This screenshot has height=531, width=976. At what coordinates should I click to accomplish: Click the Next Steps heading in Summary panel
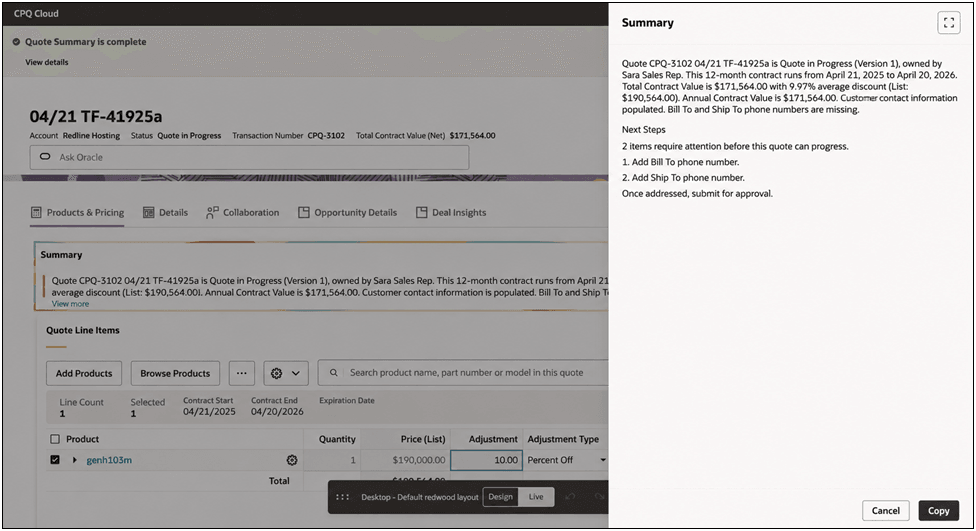pyautogui.click(x=644, y=129)
